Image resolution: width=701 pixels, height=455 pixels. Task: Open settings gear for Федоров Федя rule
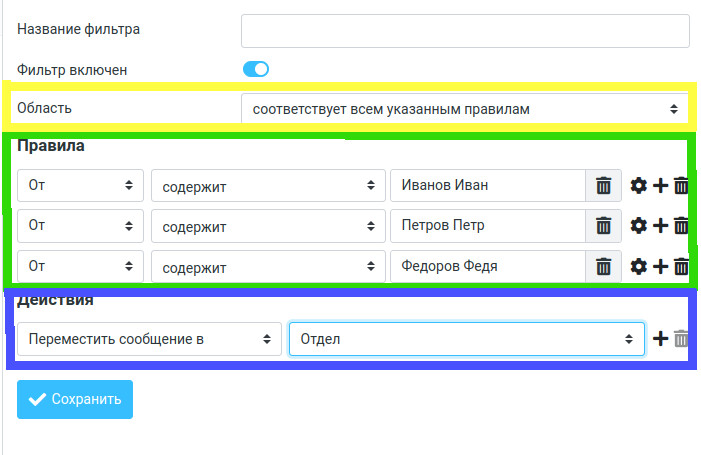(639, 267)
